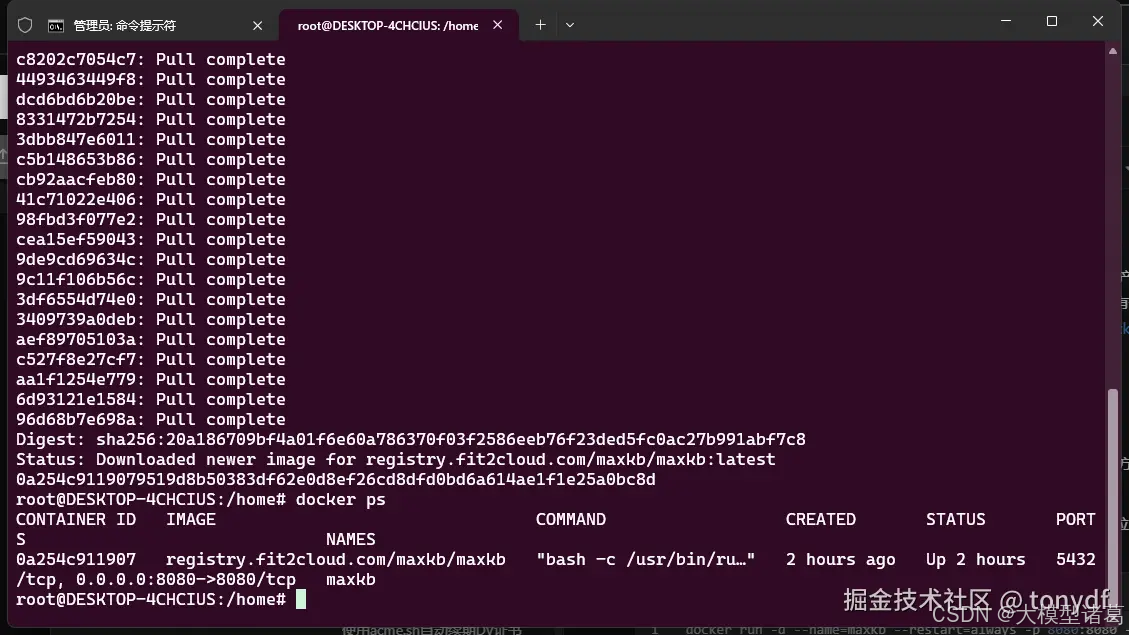Close the root@DESKTOP-4CHCIUS tab

point(498,25)
